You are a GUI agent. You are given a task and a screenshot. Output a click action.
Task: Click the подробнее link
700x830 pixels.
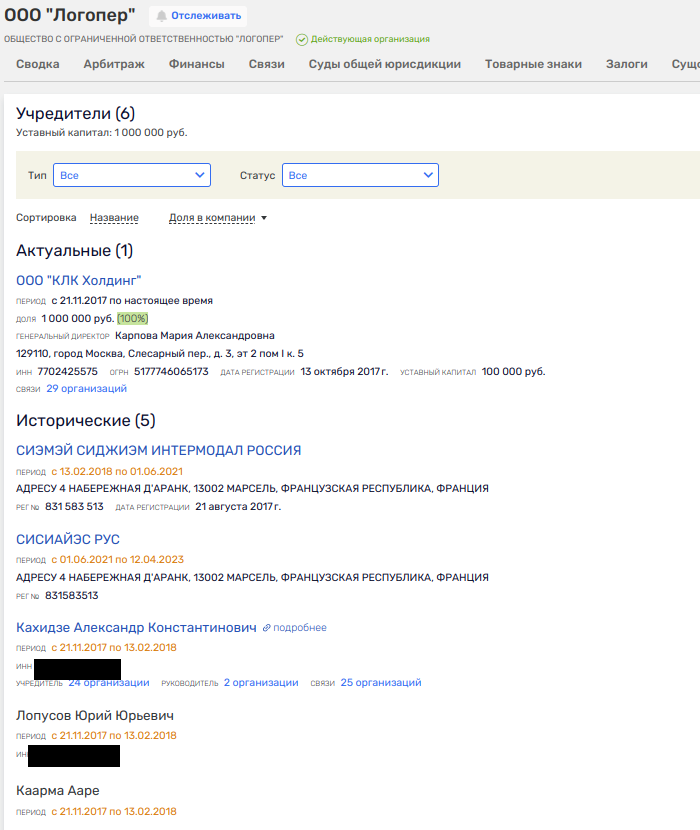300,628
